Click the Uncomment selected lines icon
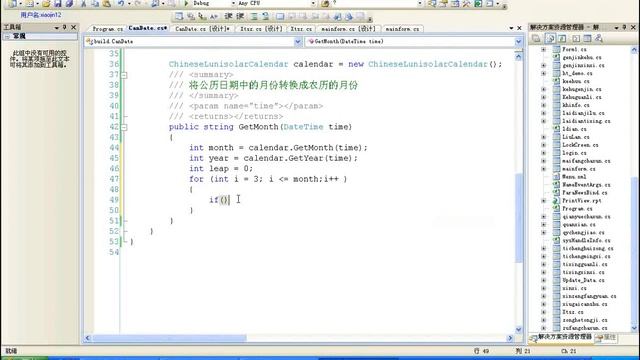 pos(265,16)
